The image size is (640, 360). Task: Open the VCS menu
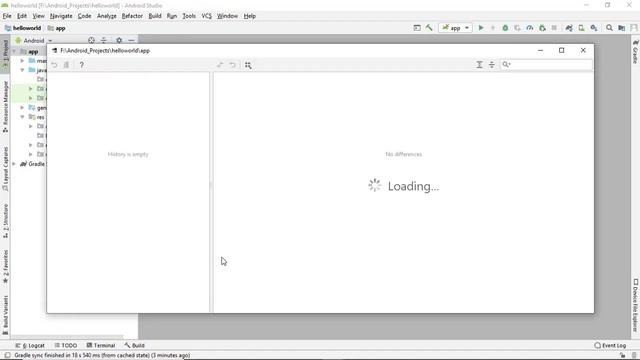coord(207,16)
